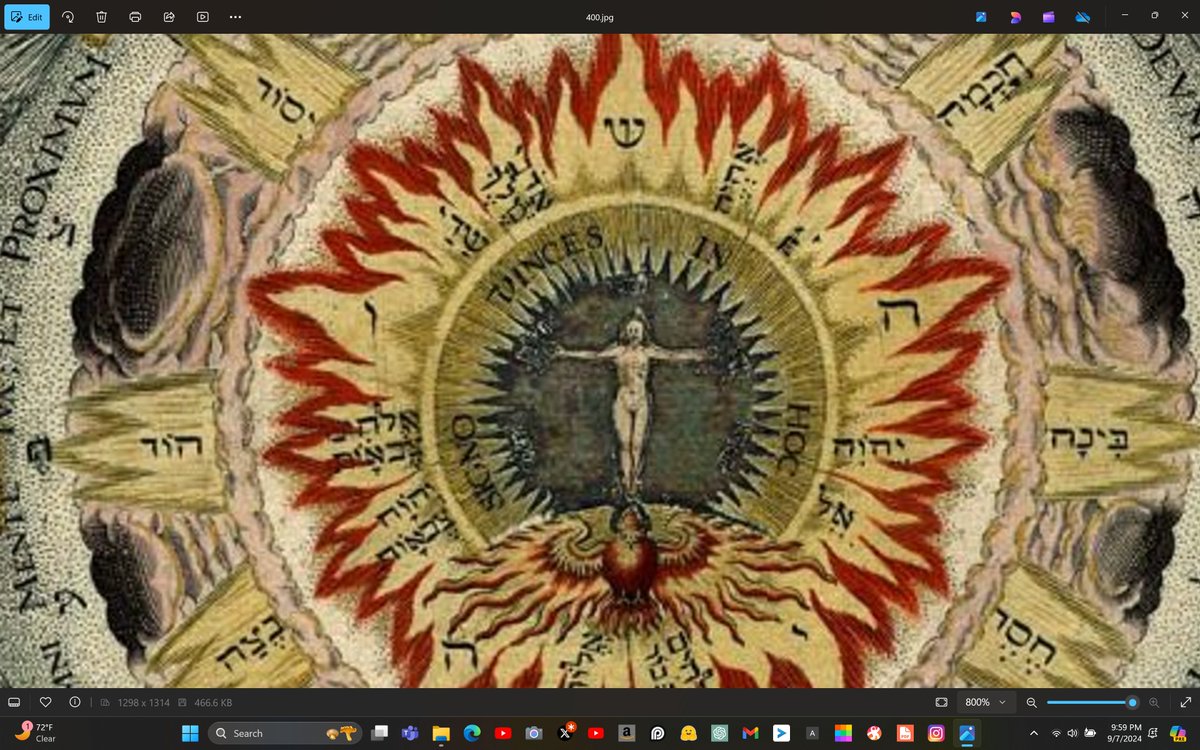Image resolution: width=1200 pixels, height=750 pixels.
Task: Adjust the zoom slider handle
Action: tap(1132, 702)
